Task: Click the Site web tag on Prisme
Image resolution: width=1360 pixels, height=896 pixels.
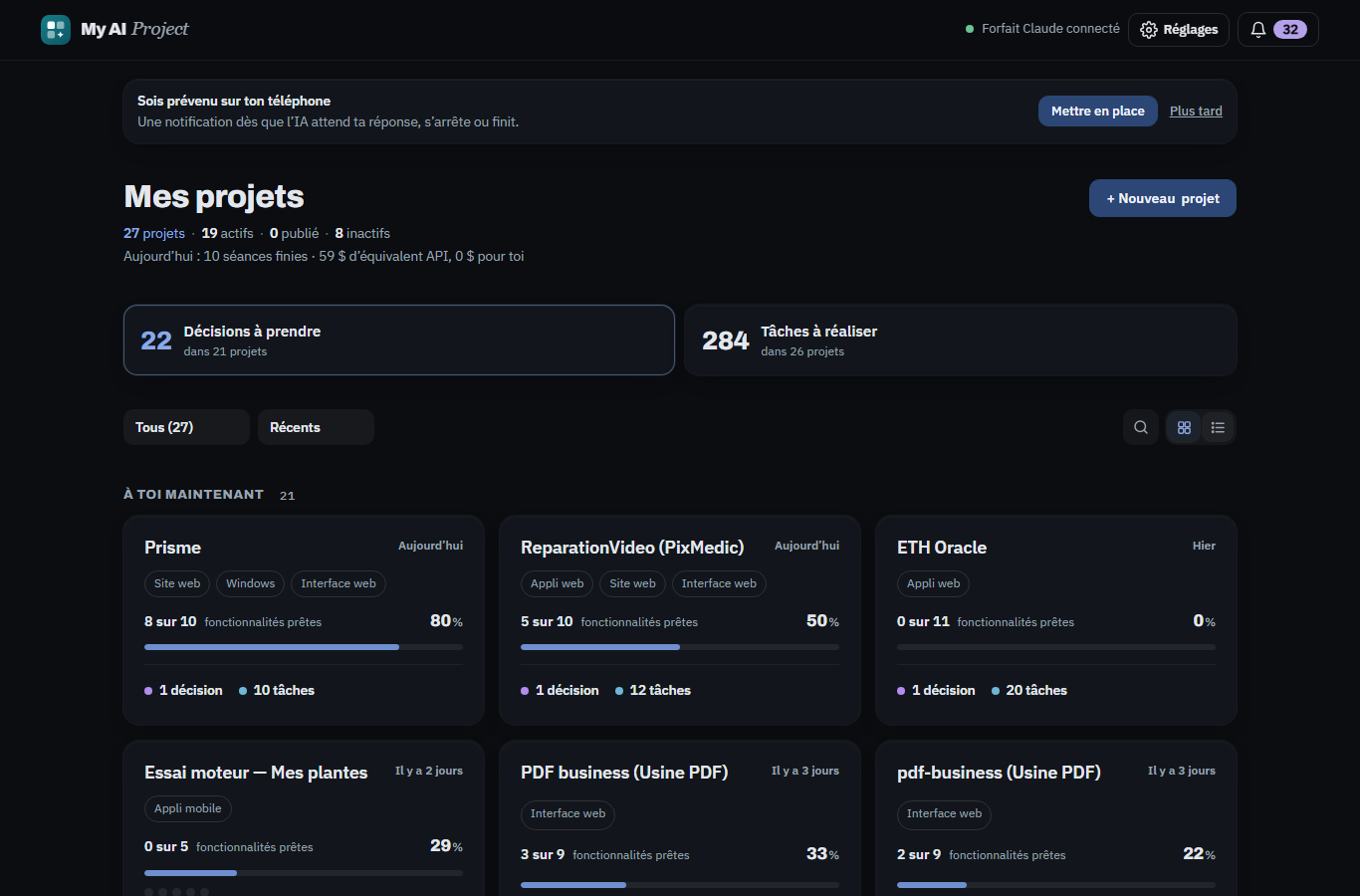Action: pyautogui.click(x=177, y=583)
